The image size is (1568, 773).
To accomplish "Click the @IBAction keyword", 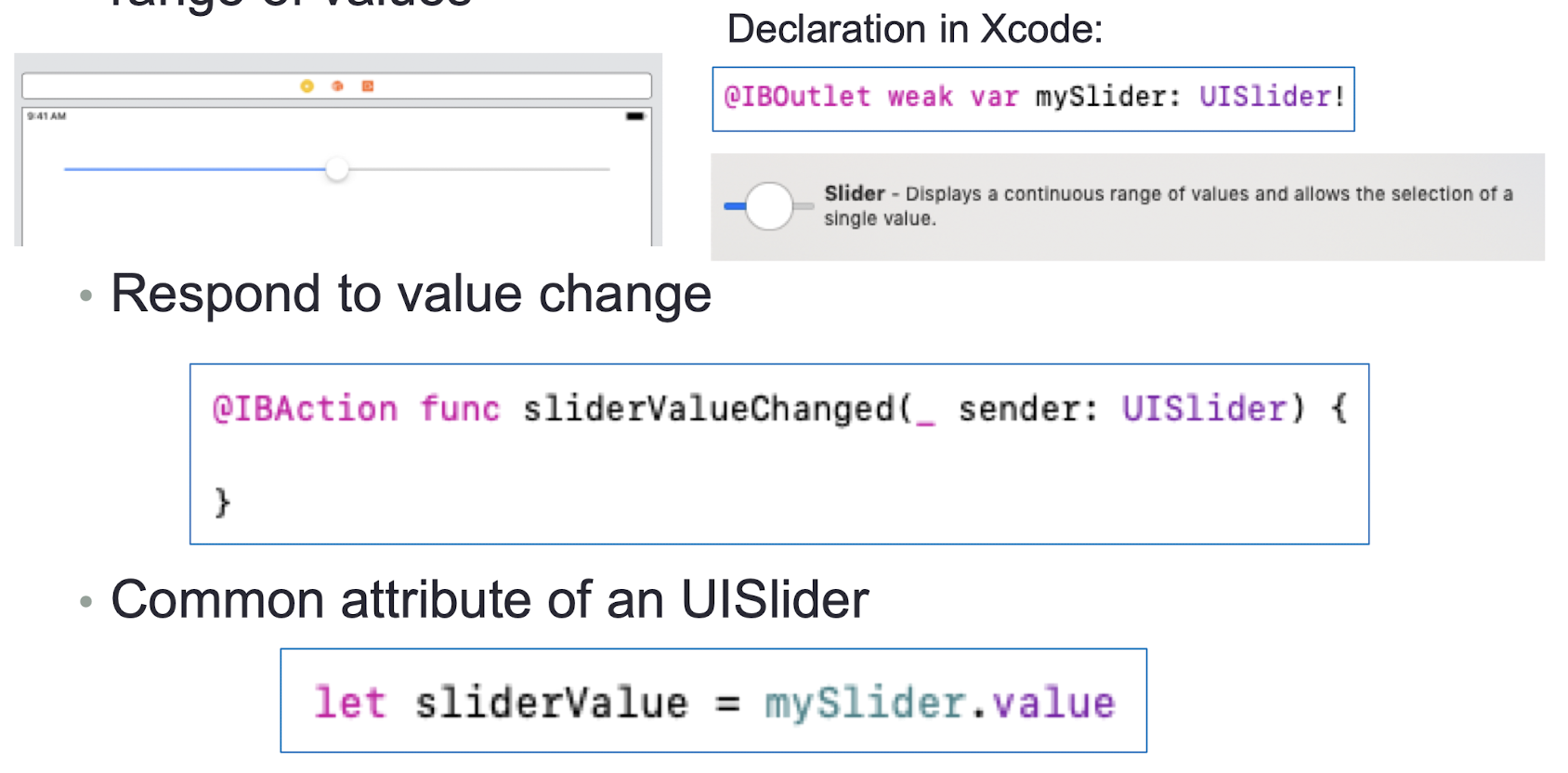I will tap(305, 409).
